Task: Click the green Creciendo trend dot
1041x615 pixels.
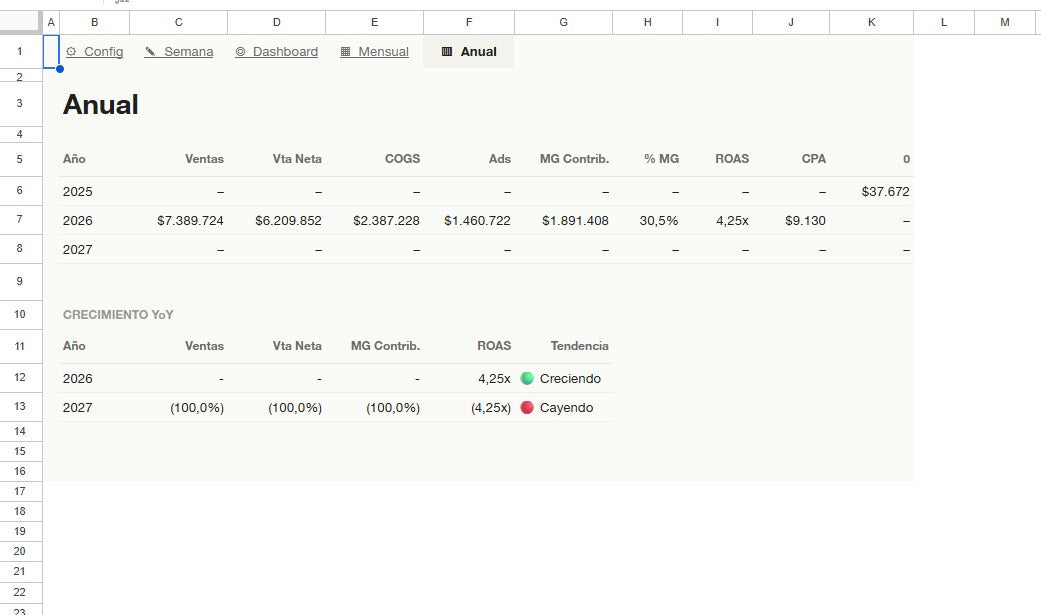Action: click(x=527, y=379)
